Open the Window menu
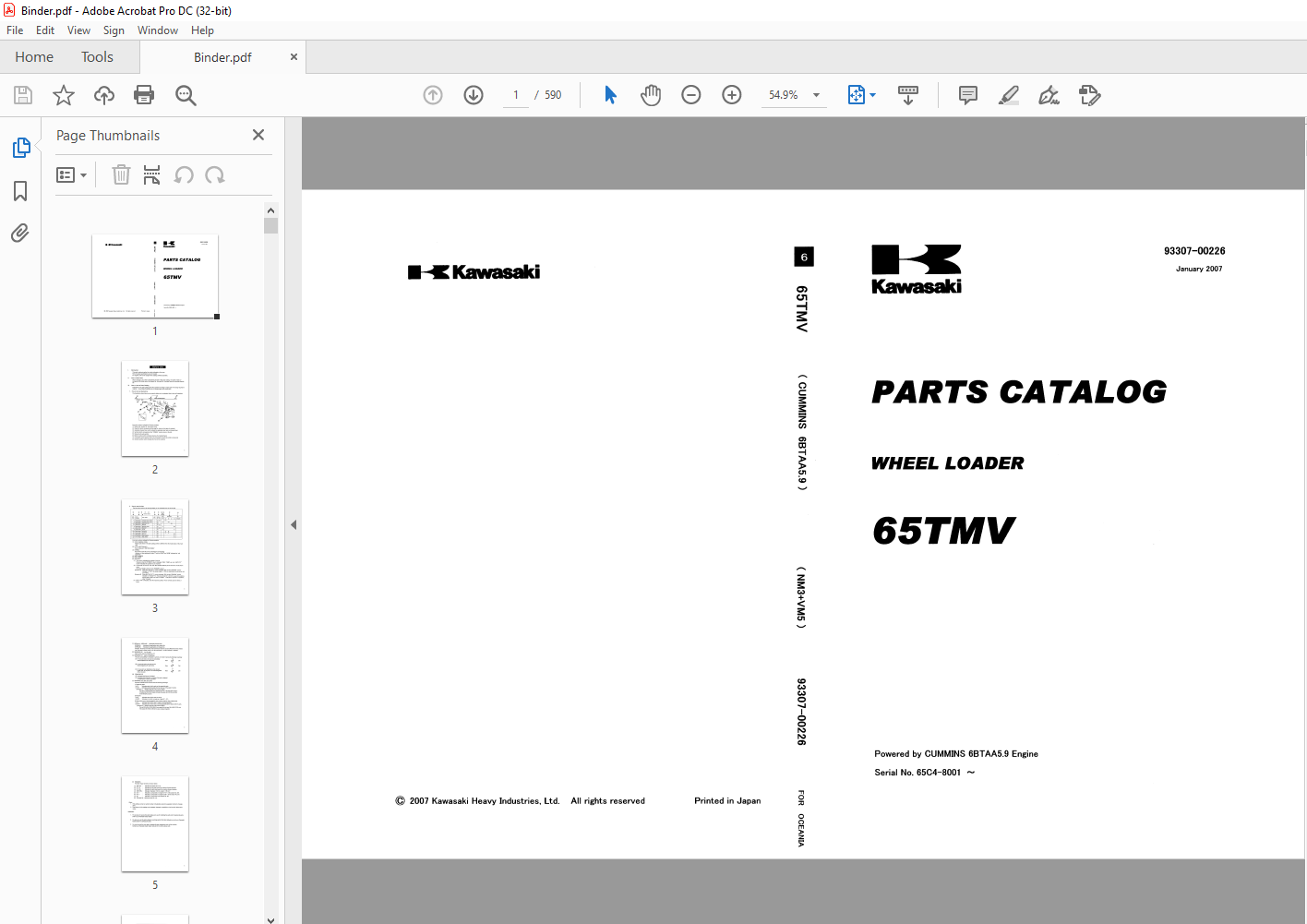Viewport: 1307px width, 924px height. click(158, 30)
